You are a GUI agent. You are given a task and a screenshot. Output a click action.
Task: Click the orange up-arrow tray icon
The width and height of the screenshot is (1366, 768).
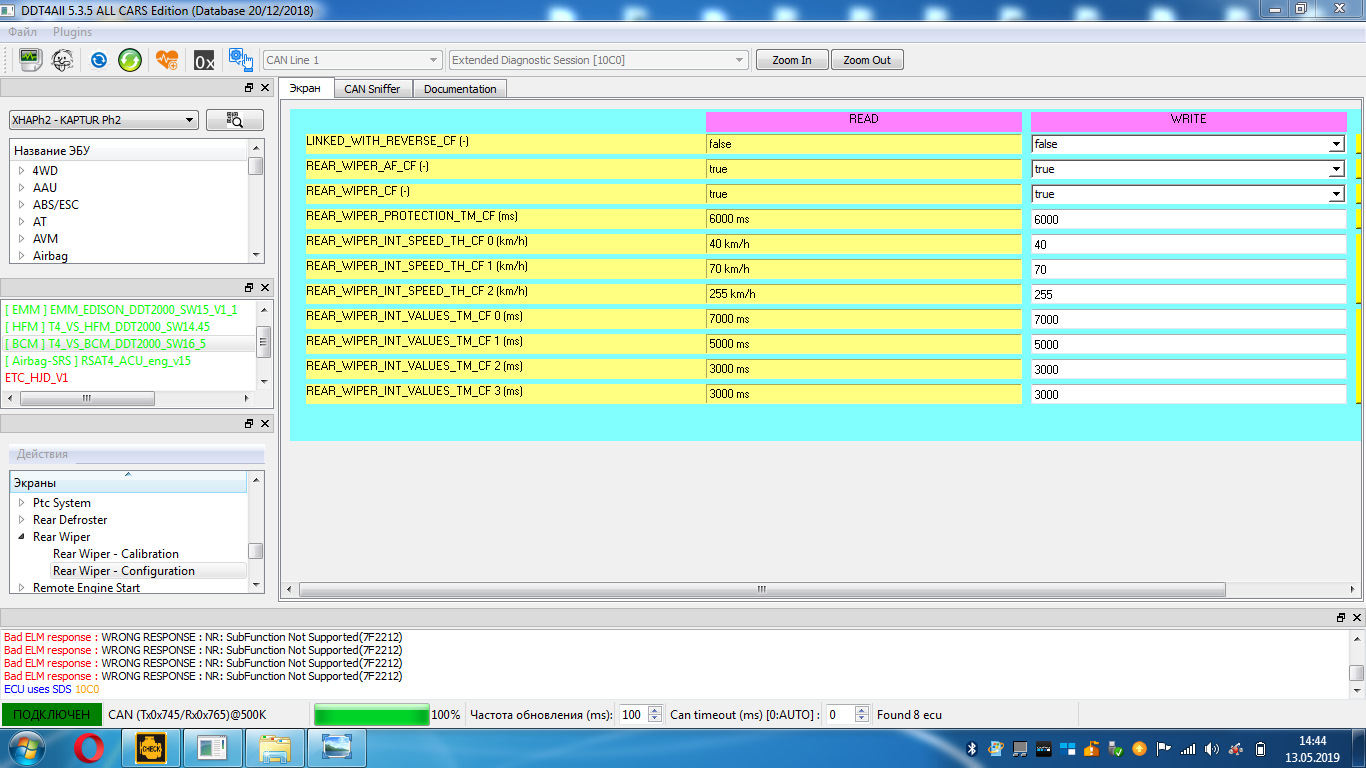[1139, 748]
